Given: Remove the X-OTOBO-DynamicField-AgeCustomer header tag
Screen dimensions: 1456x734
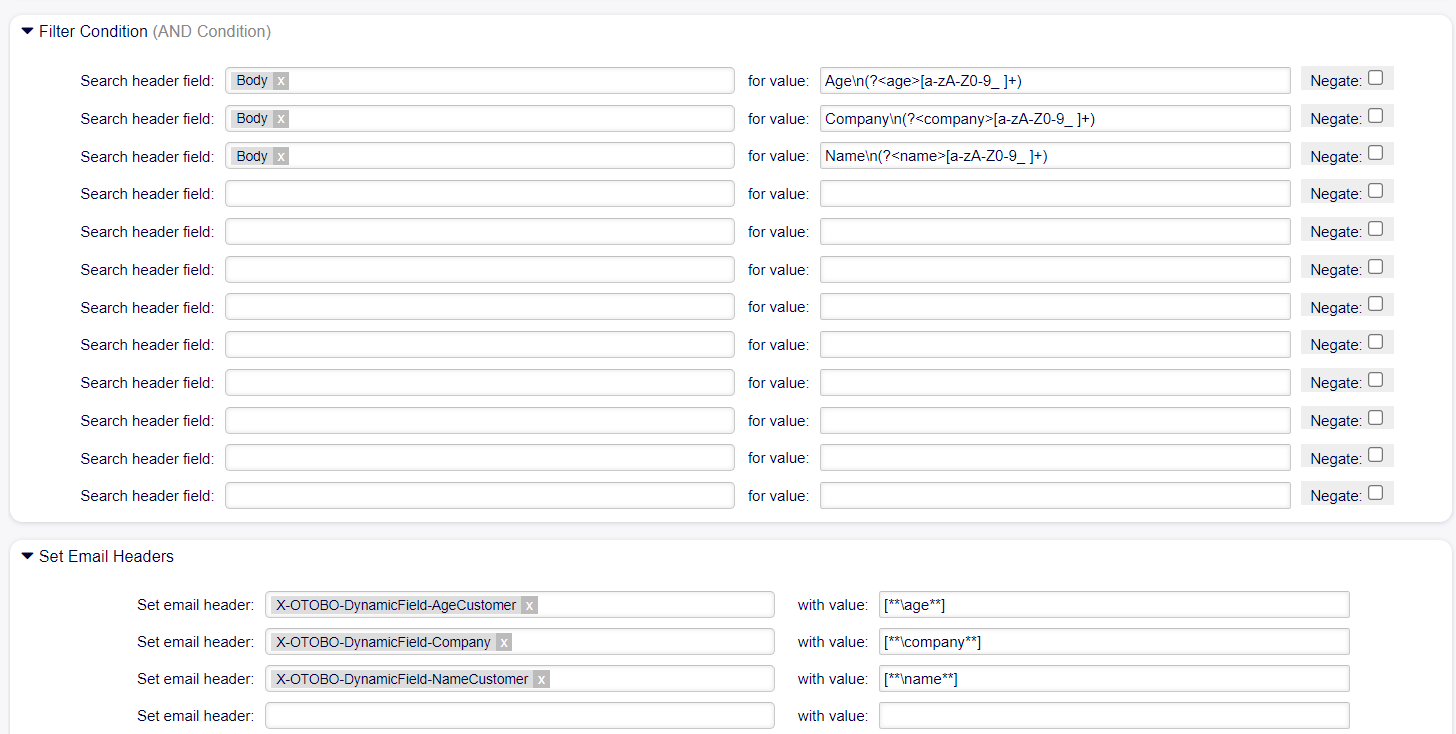Looking at the screenshot, I should pos(529,605).
